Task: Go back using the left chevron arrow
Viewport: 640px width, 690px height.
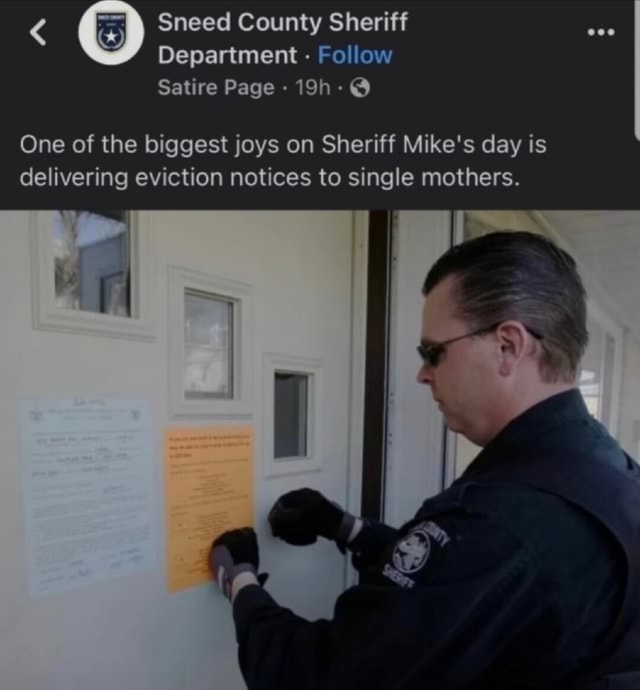Action: 38,33
